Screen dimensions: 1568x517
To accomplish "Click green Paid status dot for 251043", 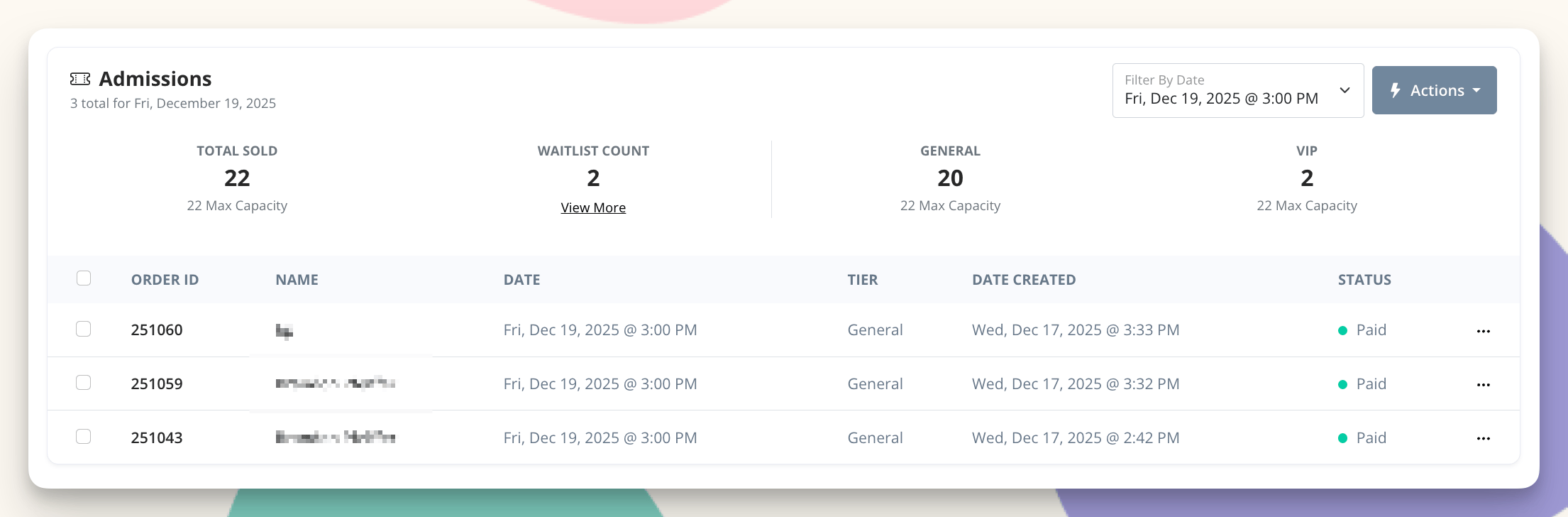I will tap(1342, 438).
